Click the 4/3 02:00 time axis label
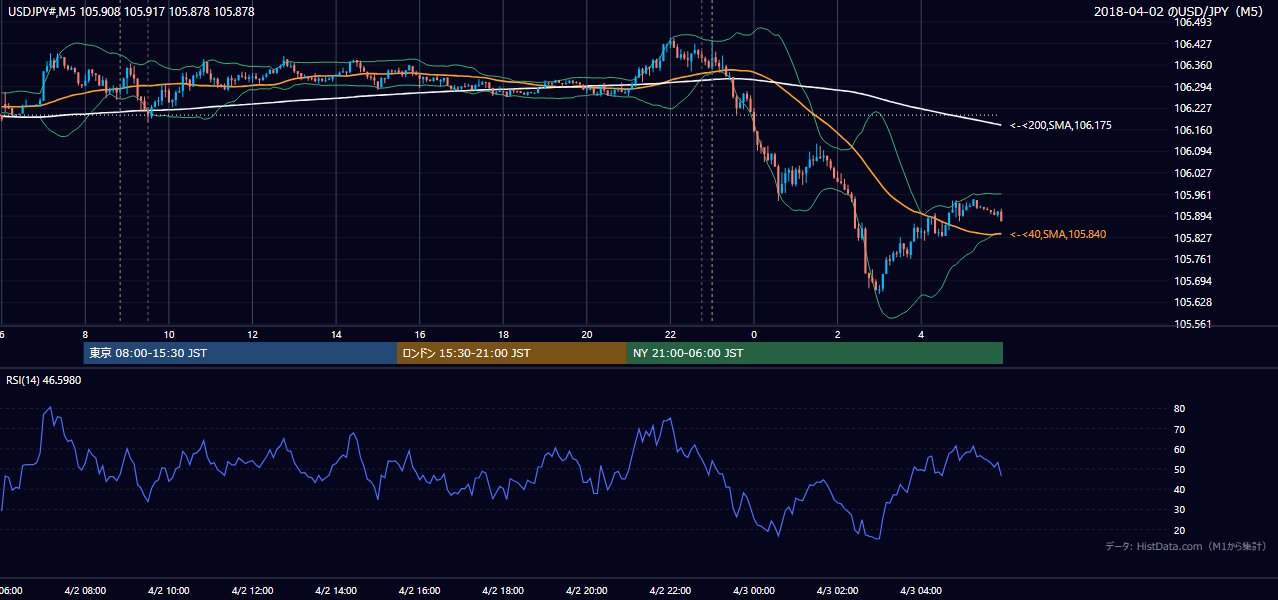Image resolution: width=1278 pixels, height=600 pixels. point(838,591)
